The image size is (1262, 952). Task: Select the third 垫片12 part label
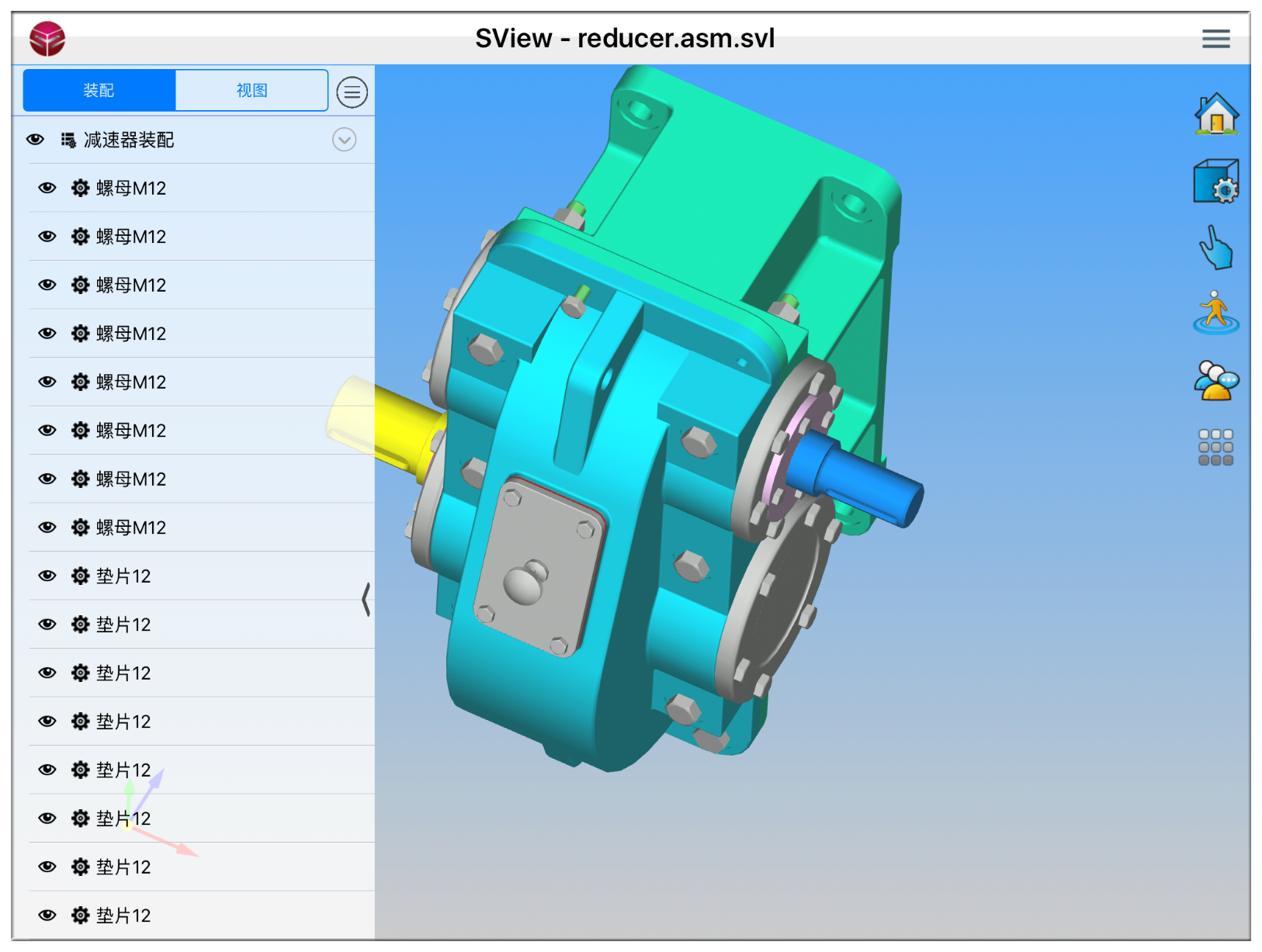123,673
